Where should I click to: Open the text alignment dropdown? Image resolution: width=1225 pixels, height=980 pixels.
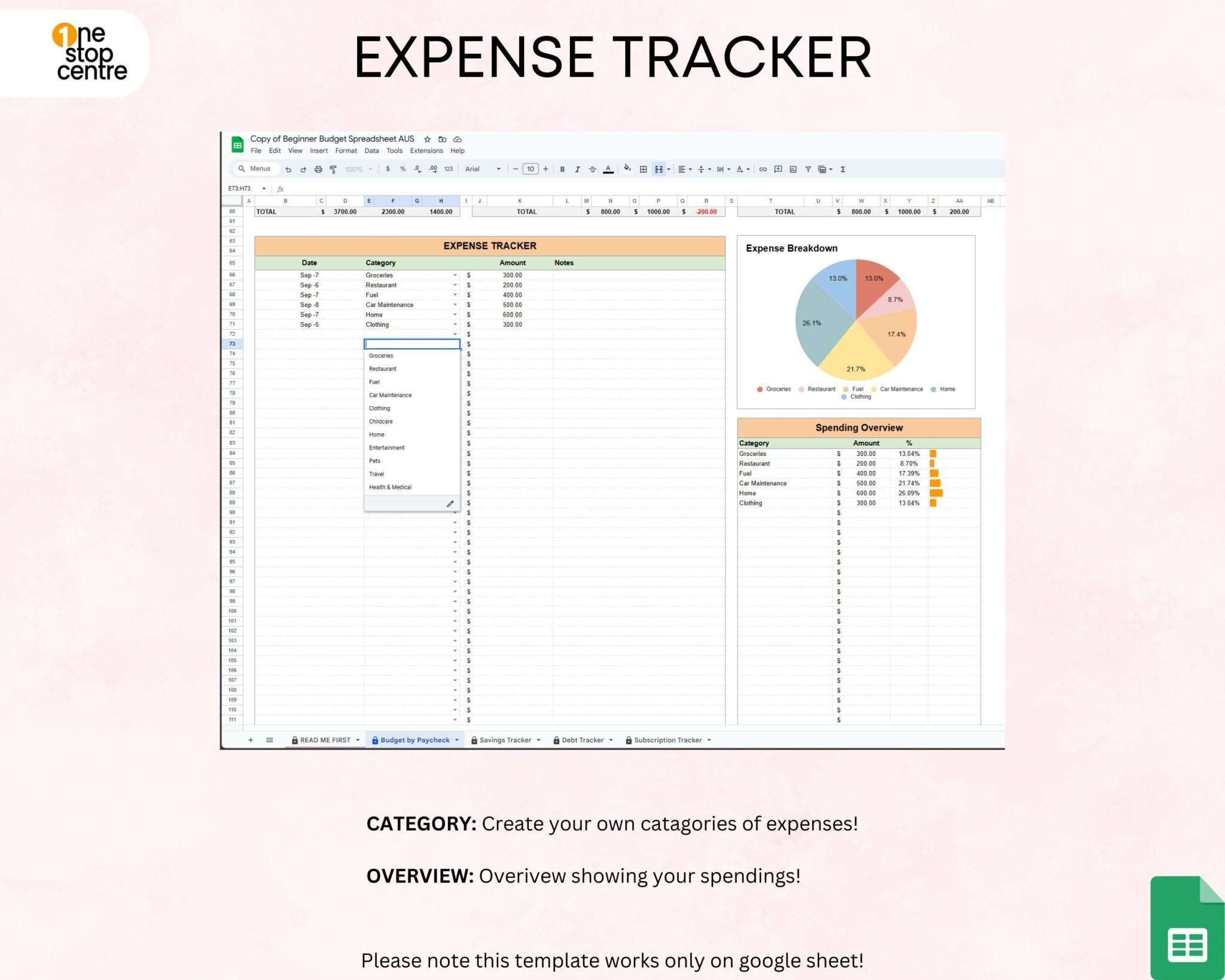[685, 169]
